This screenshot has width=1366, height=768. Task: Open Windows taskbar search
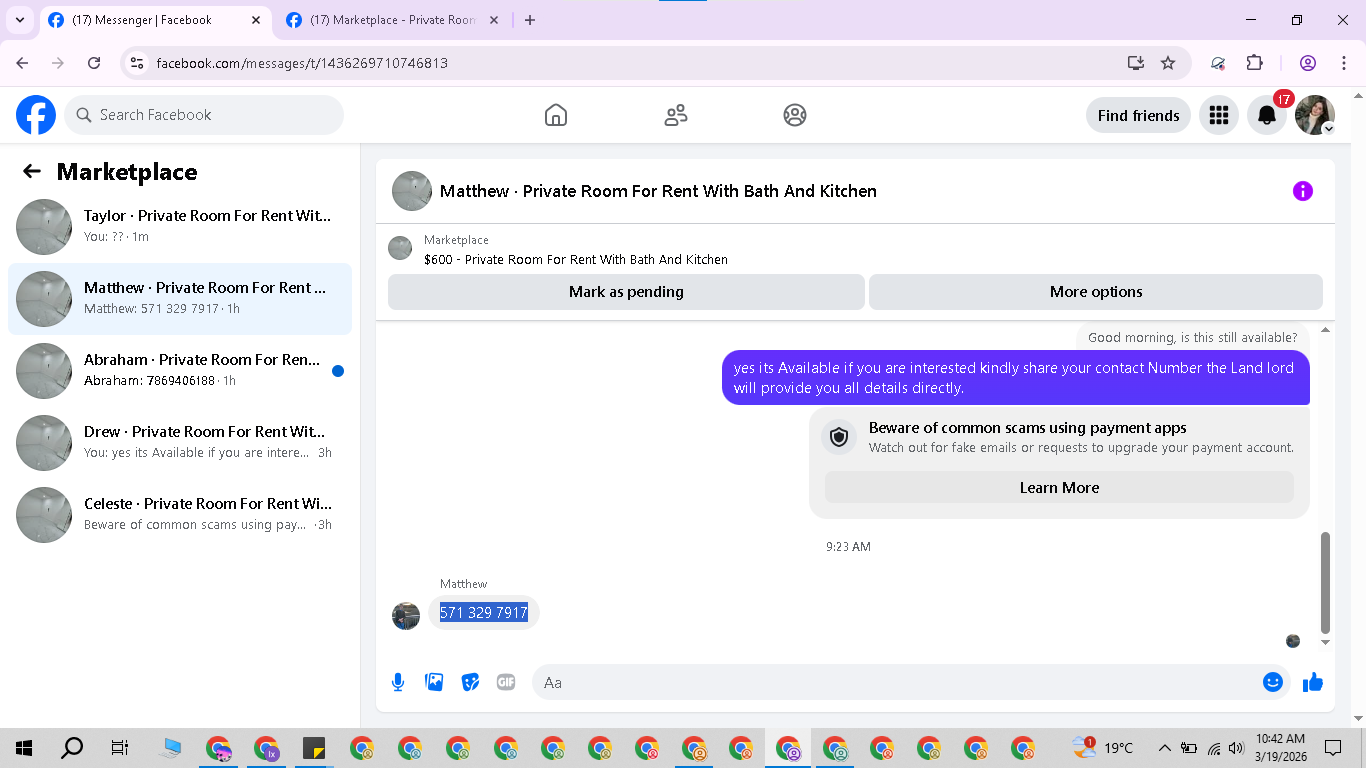pyautogui.click(x=72, y=747)
